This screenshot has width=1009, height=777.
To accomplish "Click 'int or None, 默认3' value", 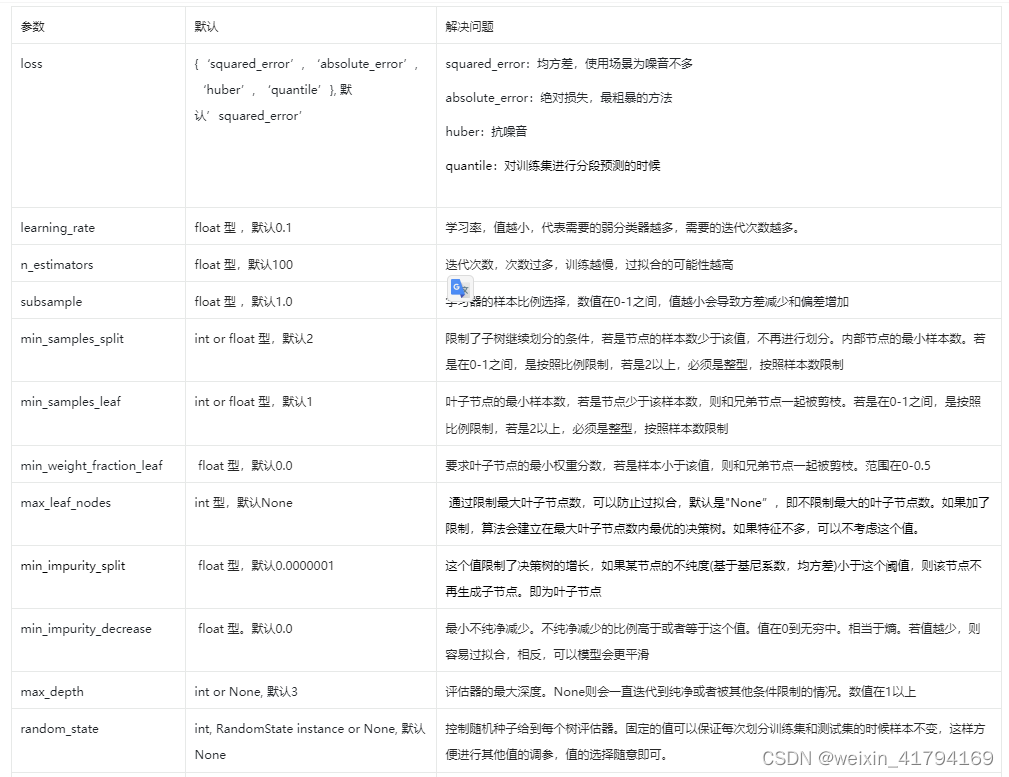I will (x=246, y=692).
